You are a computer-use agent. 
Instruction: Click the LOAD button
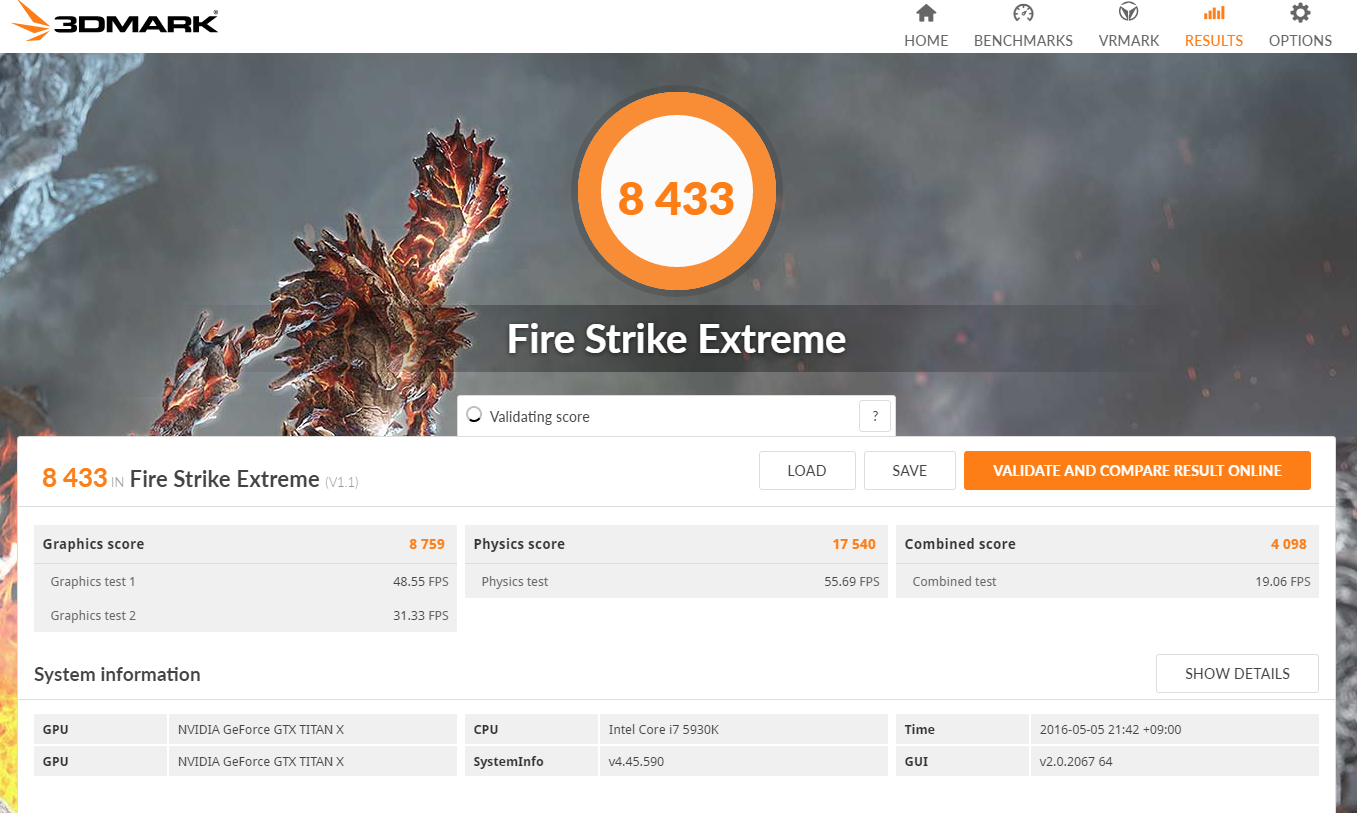[807, 471]
